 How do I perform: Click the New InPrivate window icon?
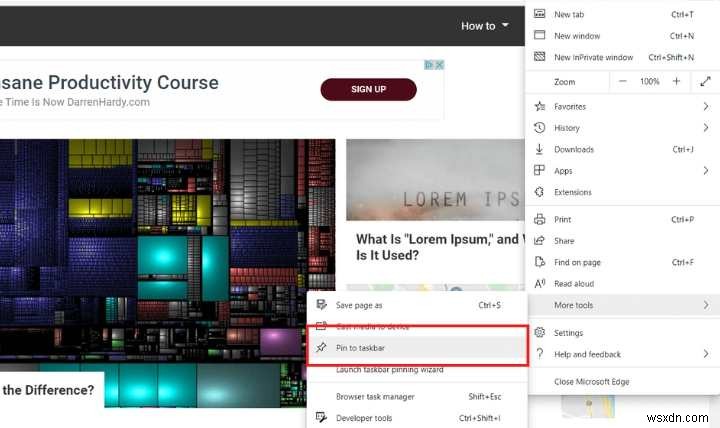540,56
